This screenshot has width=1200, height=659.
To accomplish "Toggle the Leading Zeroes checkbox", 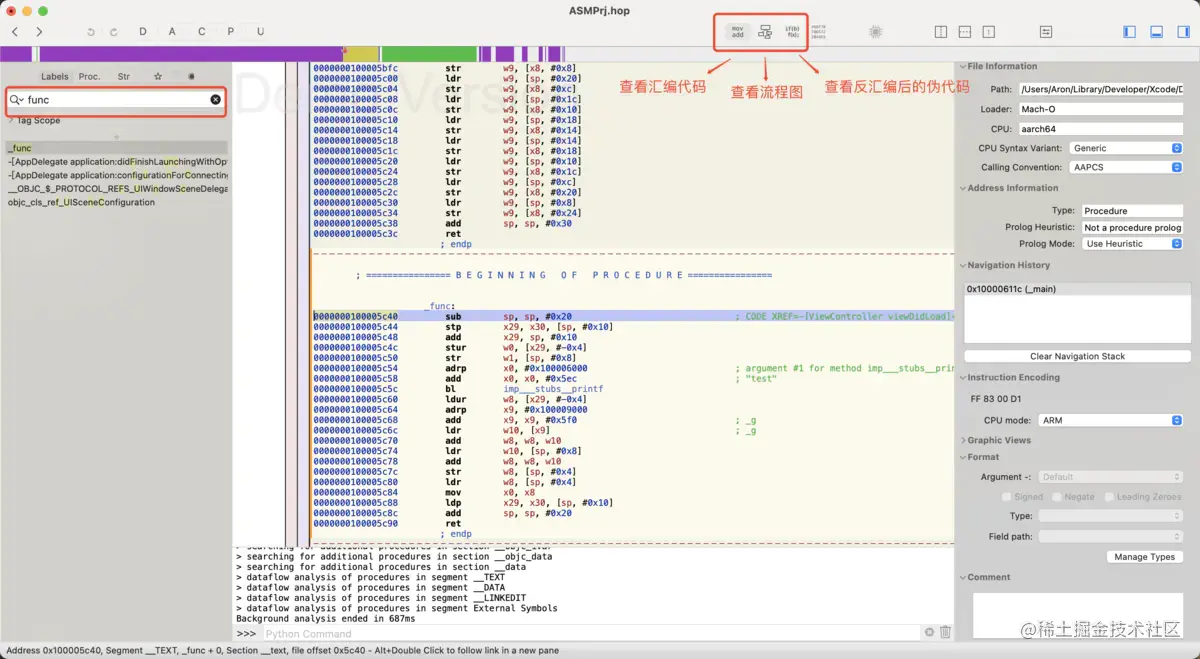I will pos(1110,497).
